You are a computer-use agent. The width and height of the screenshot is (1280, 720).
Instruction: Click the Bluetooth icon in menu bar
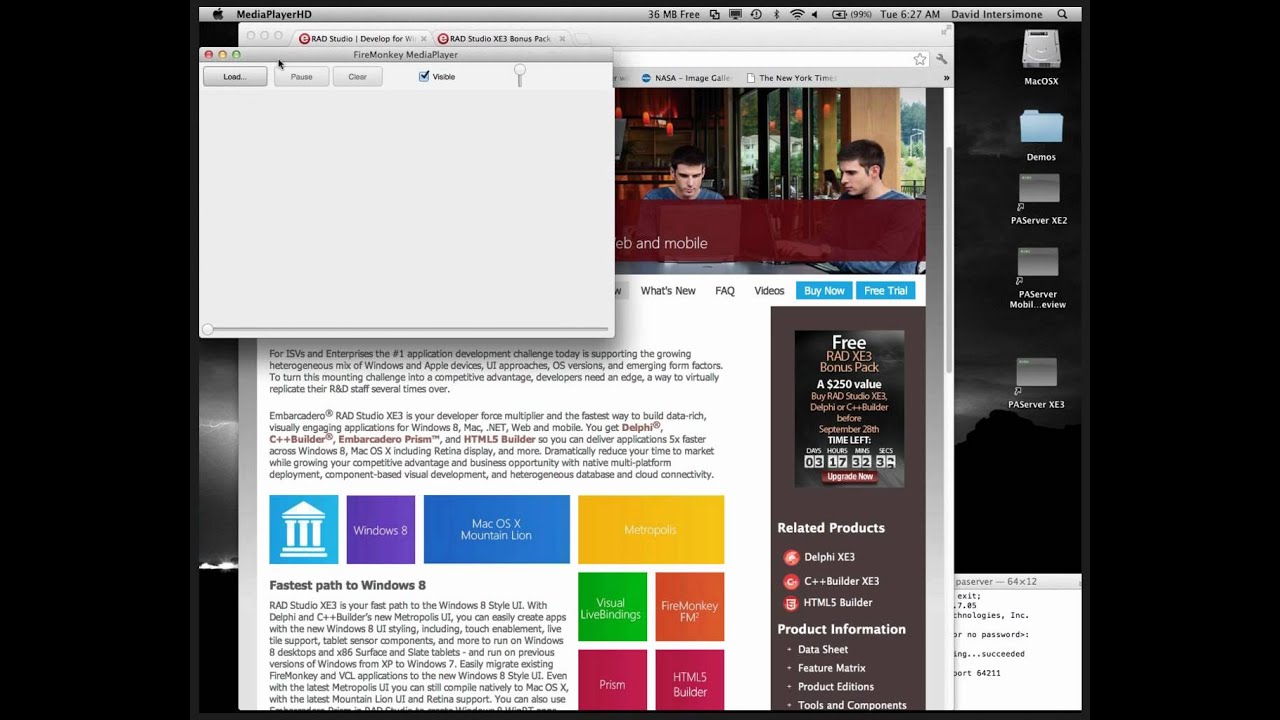click(x=777, y=14)
